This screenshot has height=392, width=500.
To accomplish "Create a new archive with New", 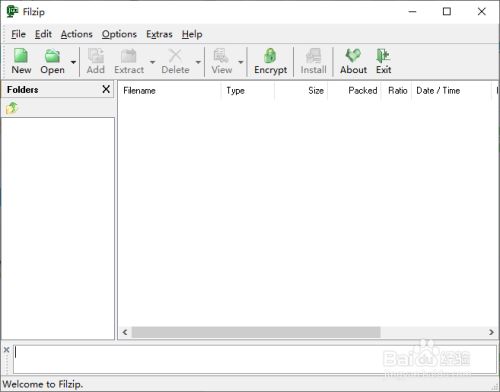I will pos(21,61).
